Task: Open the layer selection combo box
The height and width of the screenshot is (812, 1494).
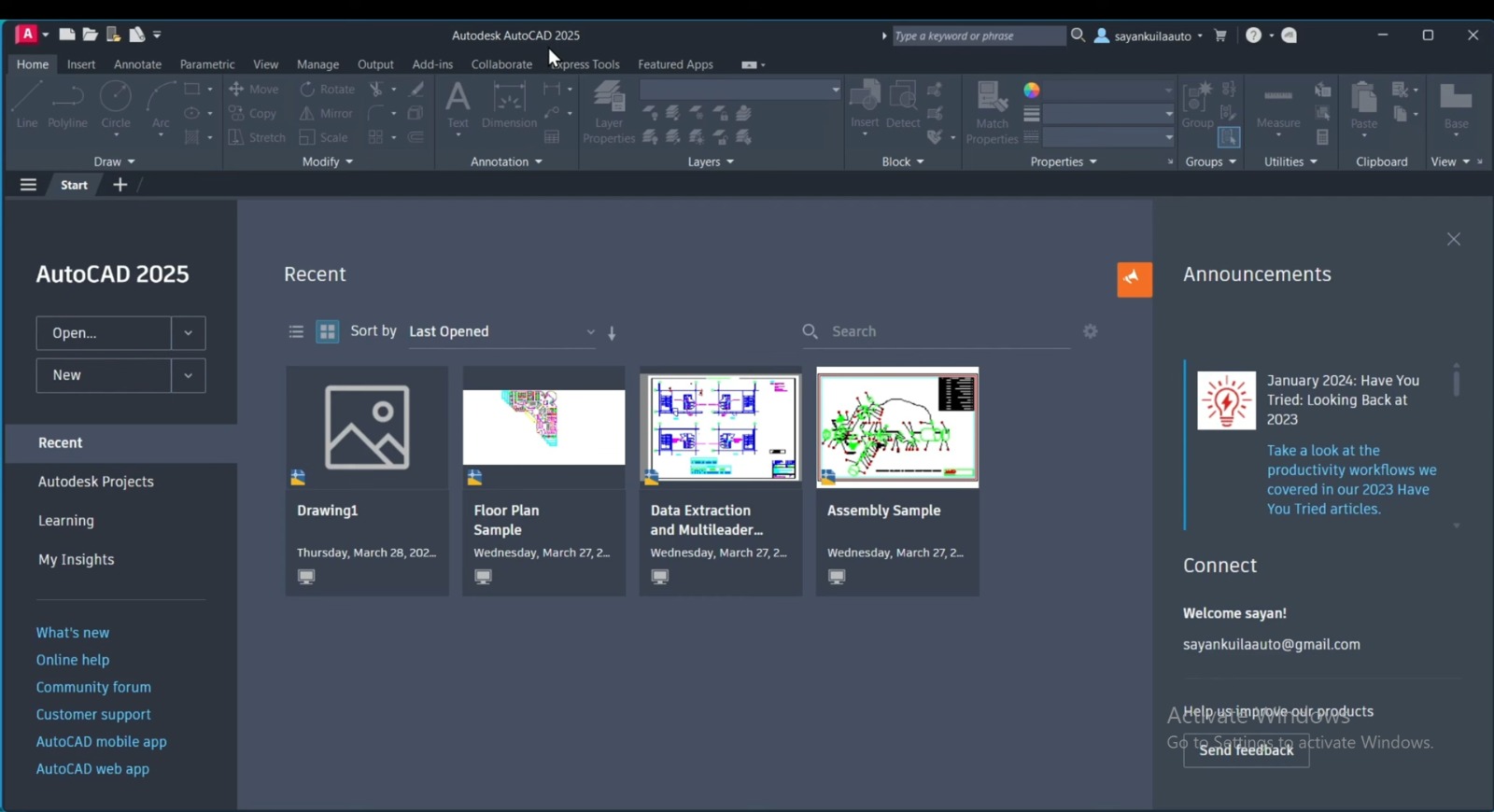Action: click(x=740, y=90)
